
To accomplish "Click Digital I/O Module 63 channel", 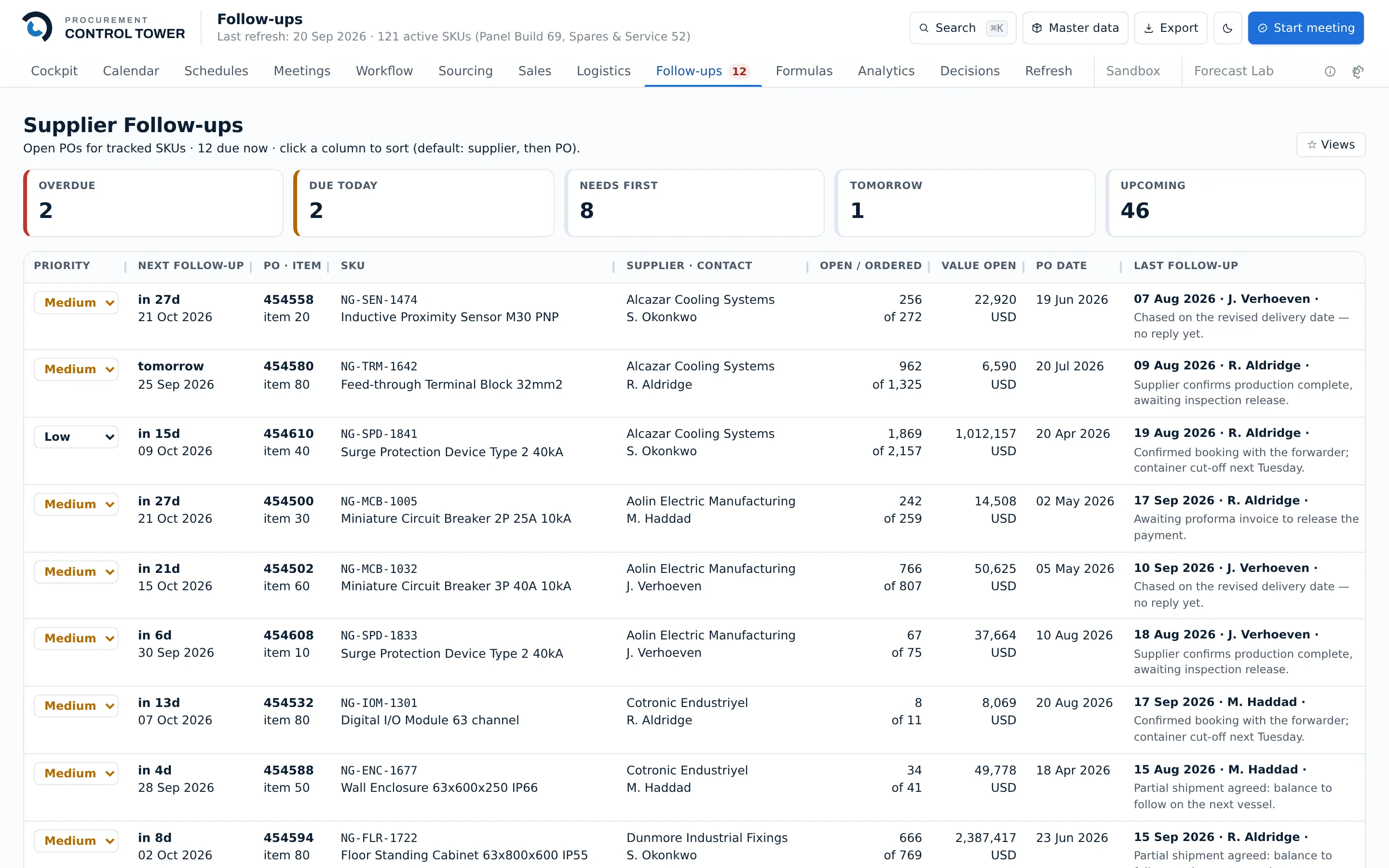I will point(429,720).
